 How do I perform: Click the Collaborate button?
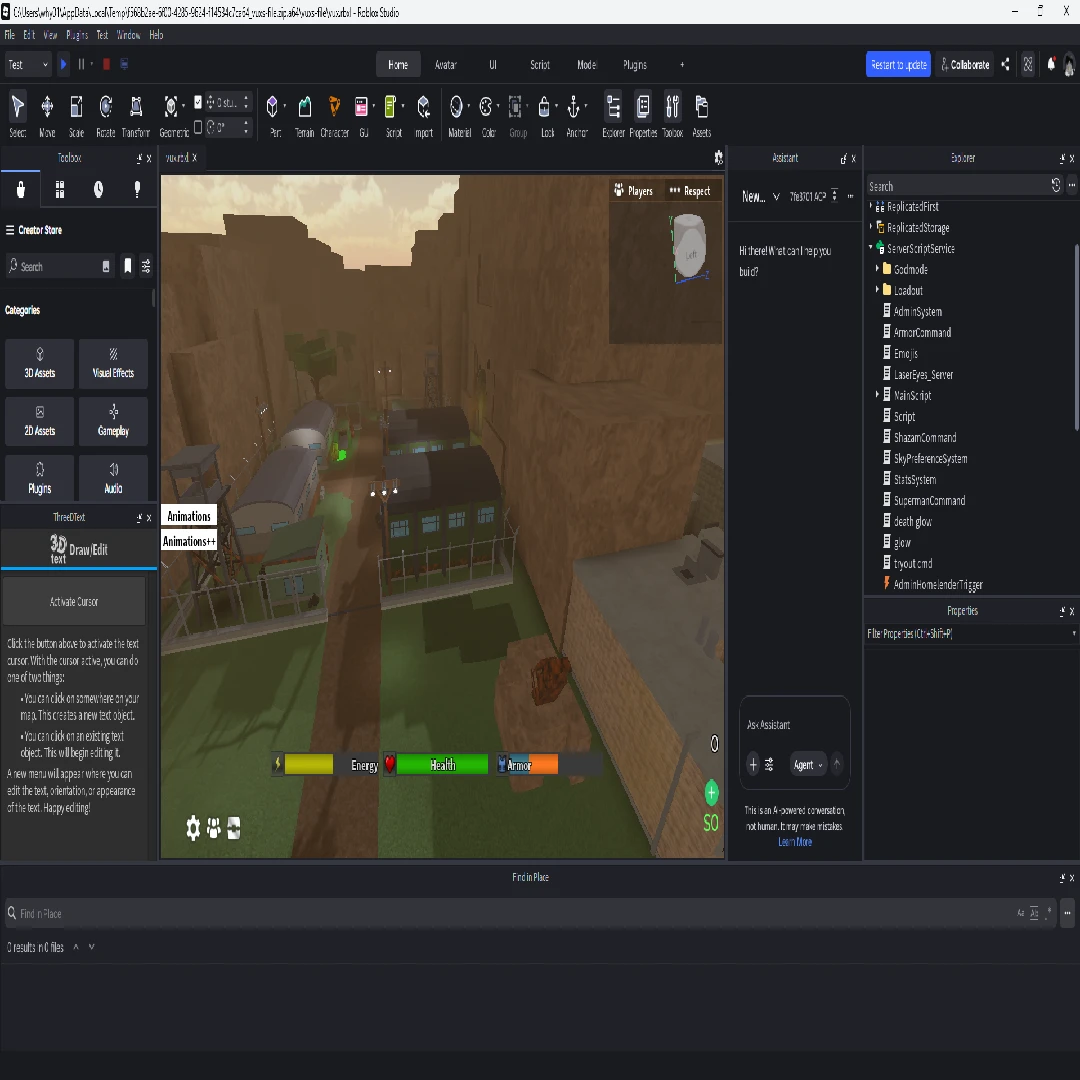965,64
